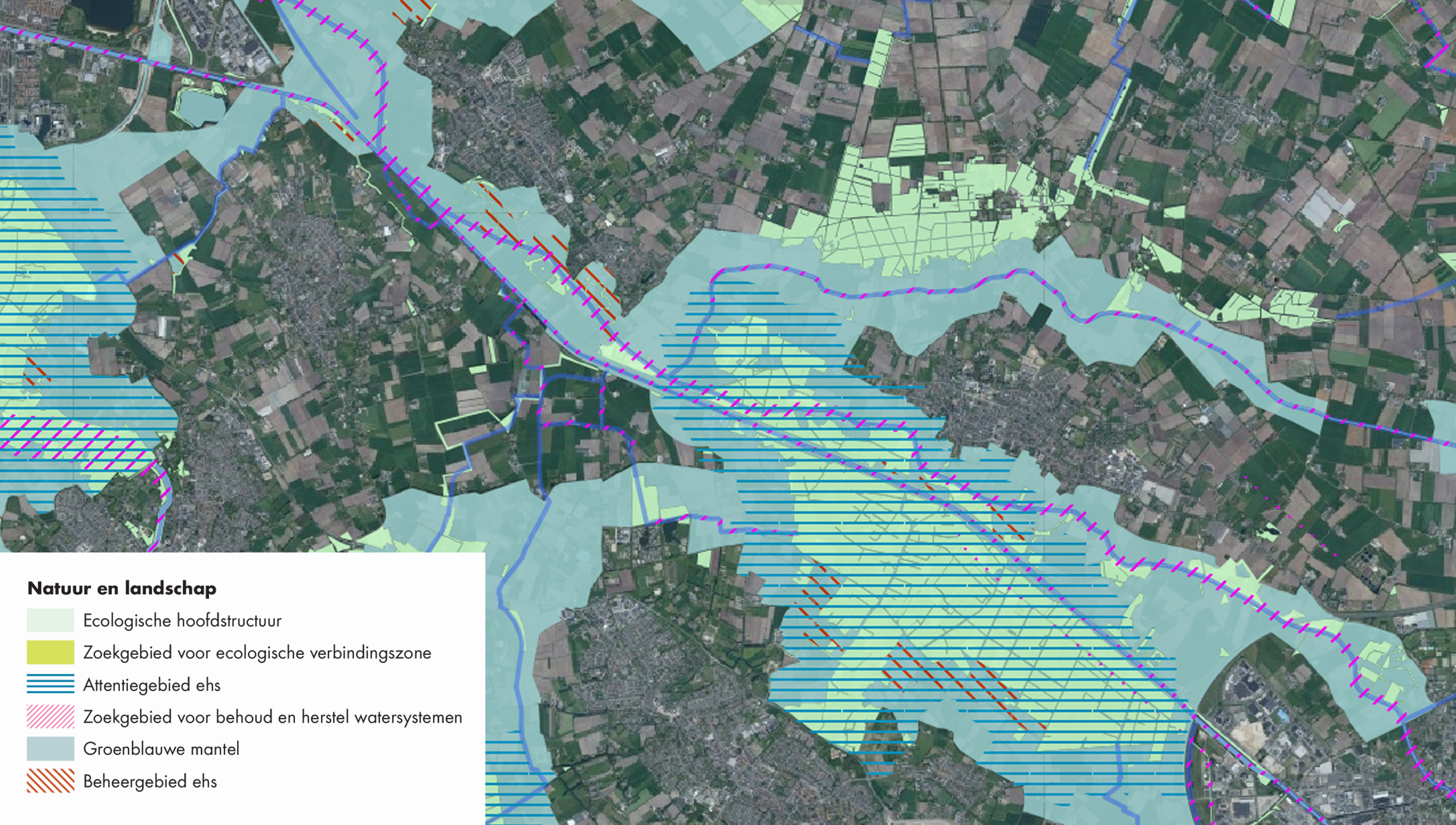
Task: Click the blue-striped Attentiegebied ehs swatch
Action: (50, 684)
